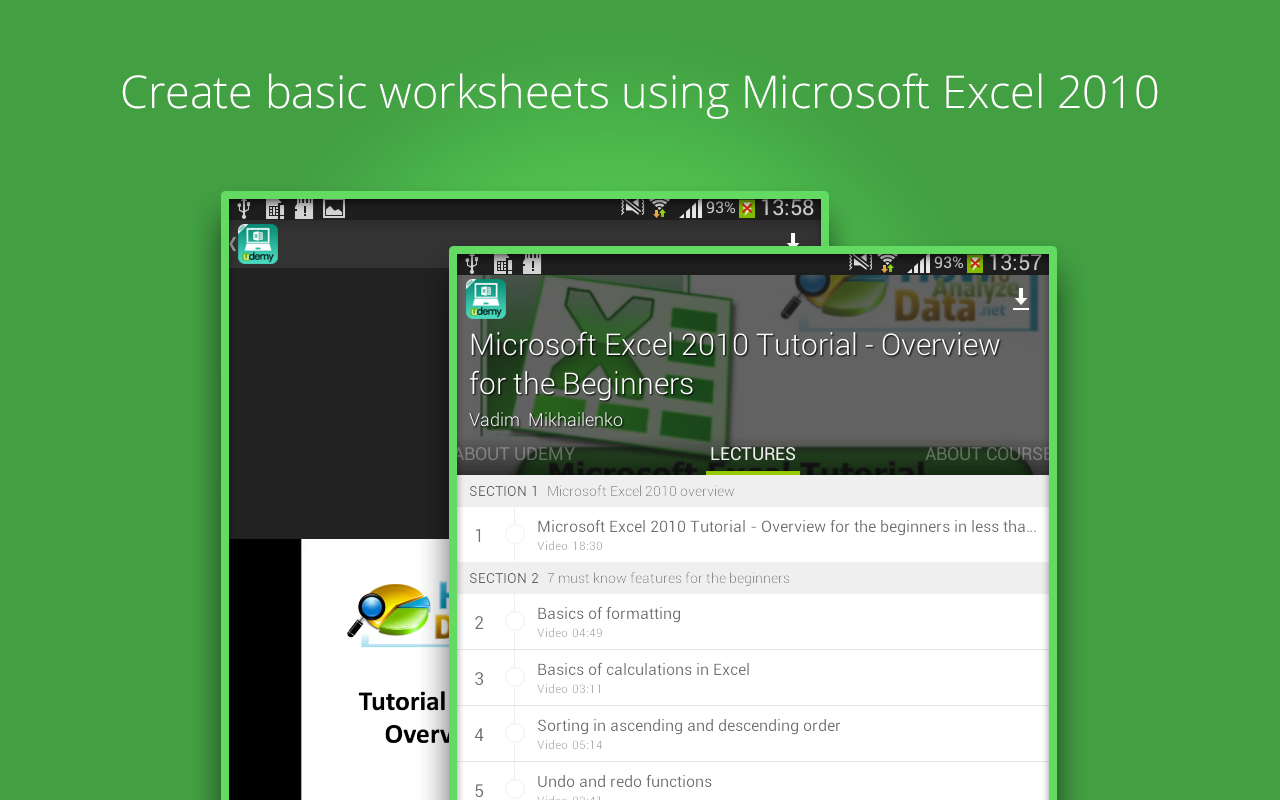Tap the battery icon beside 93% on front screen
Viewport: 1280px width, 800px height.
coord(975,264)
